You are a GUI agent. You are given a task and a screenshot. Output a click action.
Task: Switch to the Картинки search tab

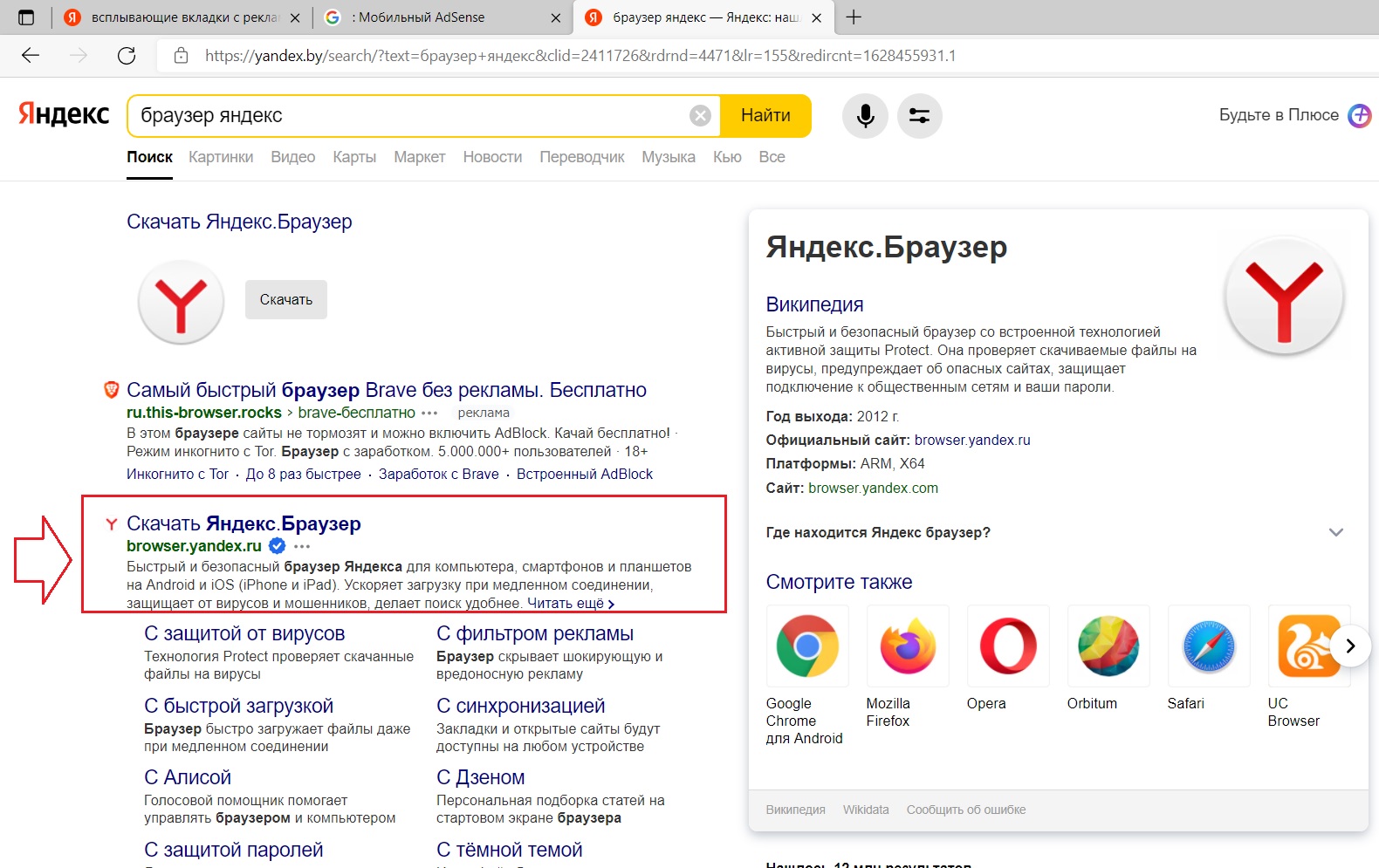pos(221,157)
